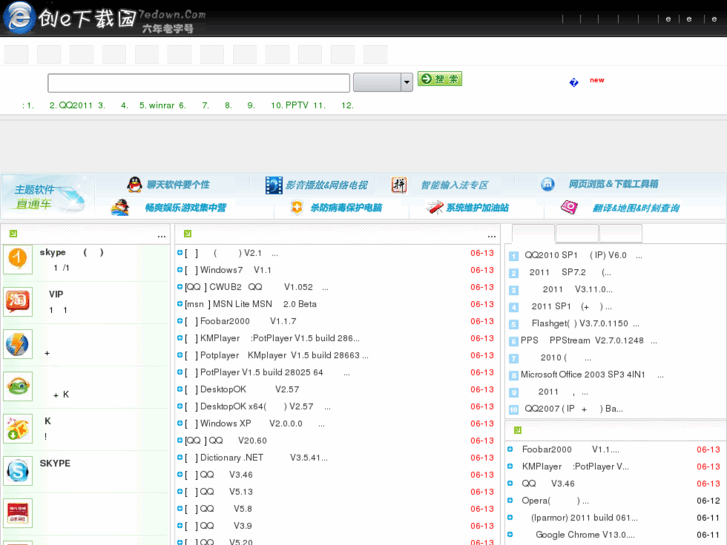This screenshot has width=727, height=545.
Task: Click the red book icon in left list
Action: click(18, 513)
